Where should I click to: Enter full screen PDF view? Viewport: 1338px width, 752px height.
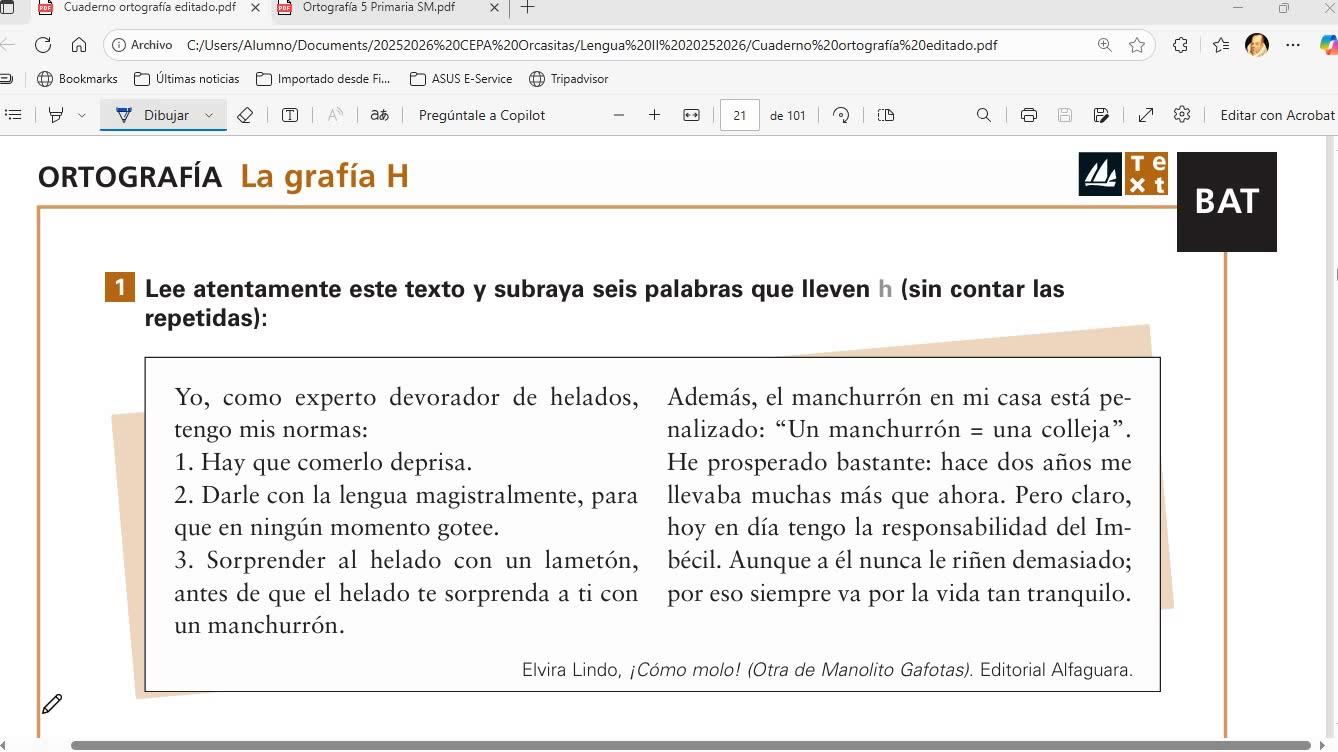pos(1146,115)
